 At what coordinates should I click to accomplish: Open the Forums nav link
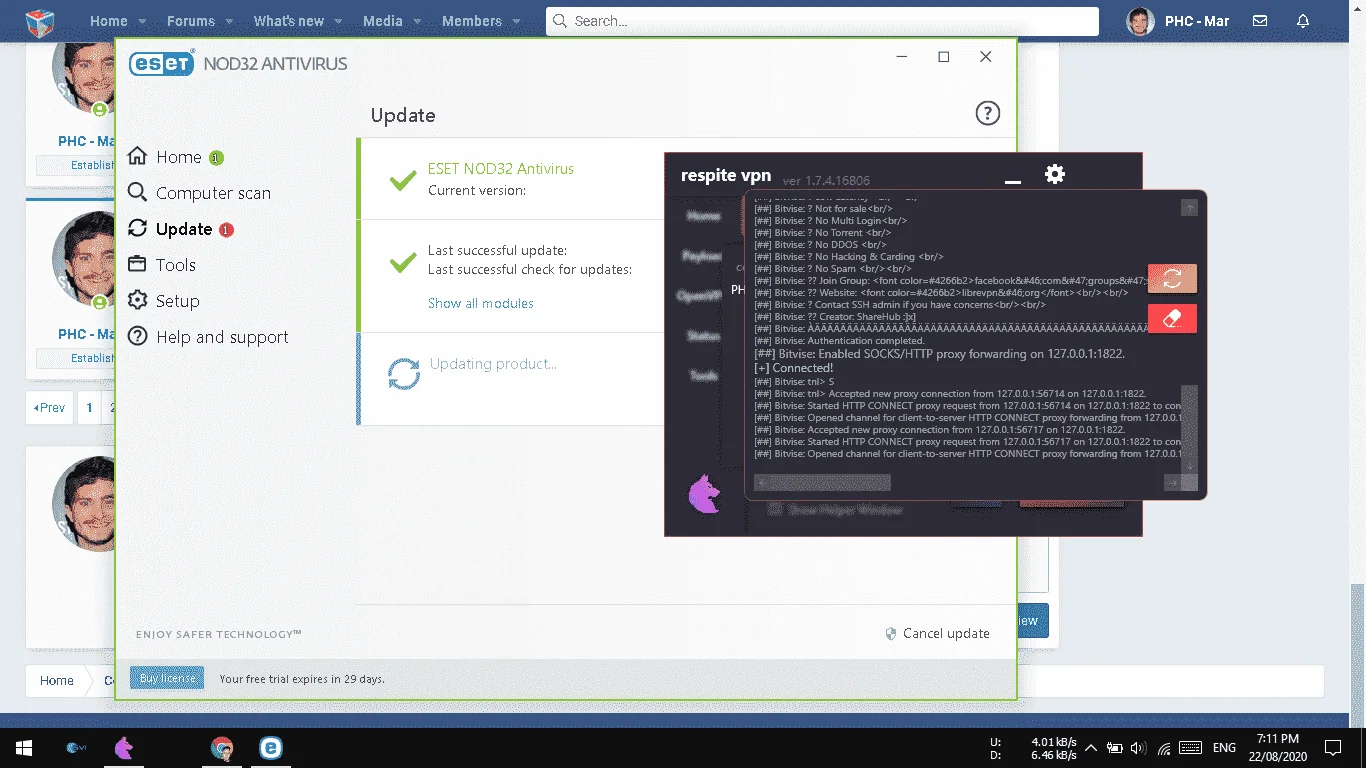(x=191, y=21)
